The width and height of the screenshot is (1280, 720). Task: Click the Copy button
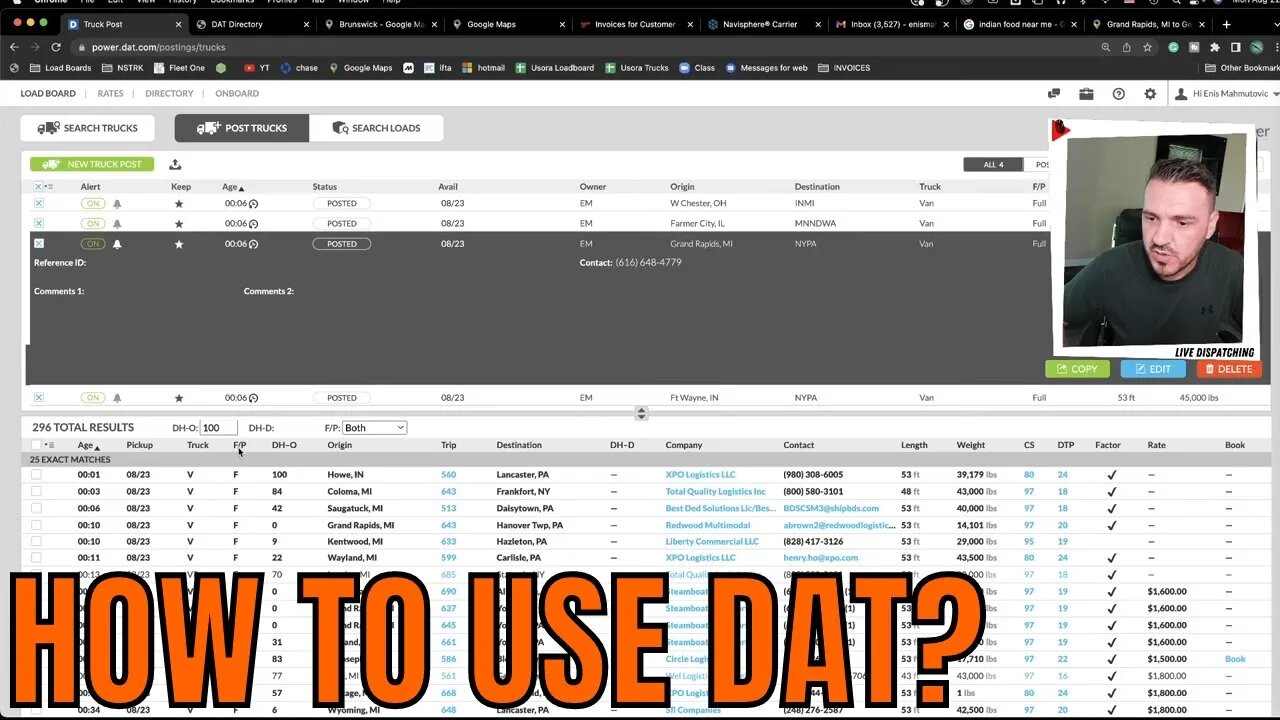[1077, 369]
